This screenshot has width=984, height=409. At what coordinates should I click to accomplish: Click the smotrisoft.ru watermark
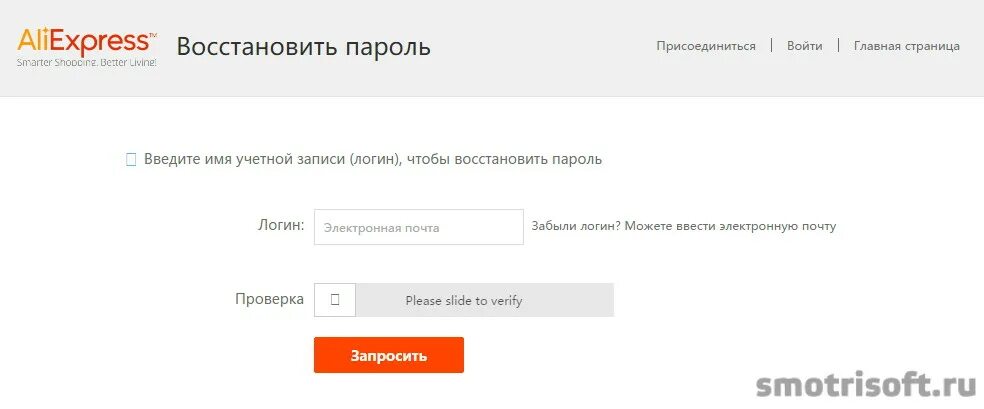[x=866, y=384]
